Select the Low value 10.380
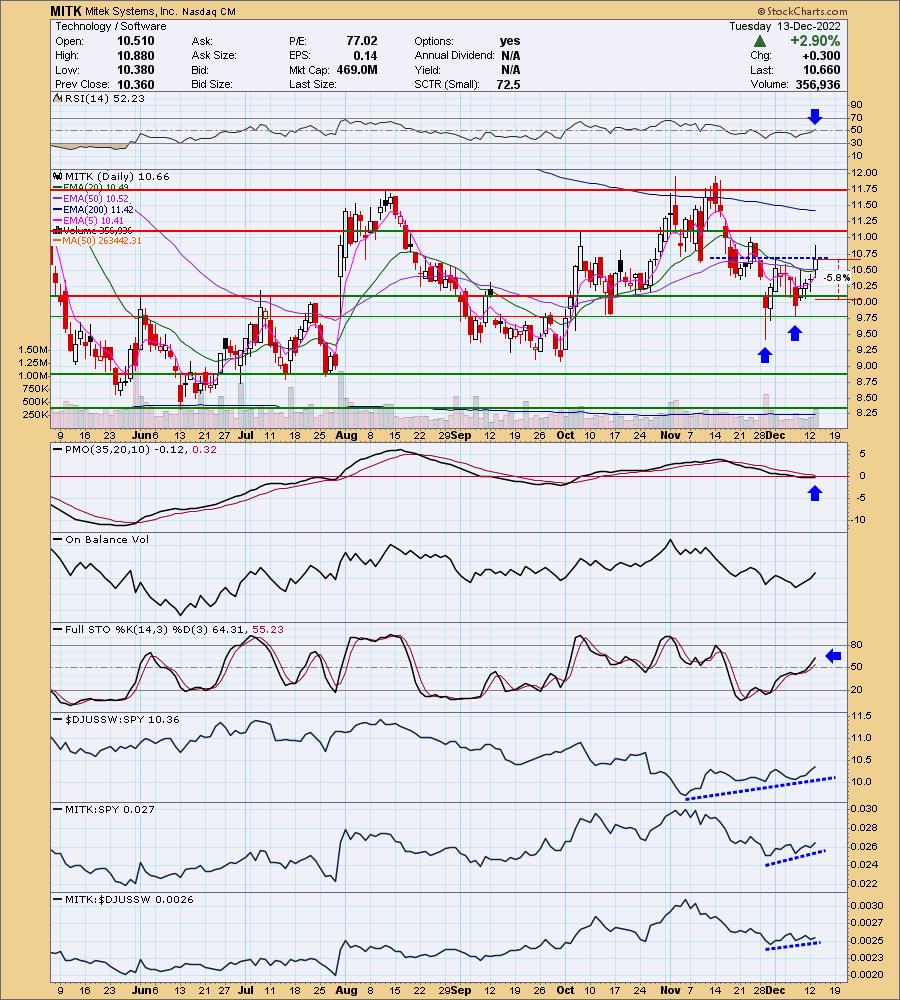 tap(135, 70)
